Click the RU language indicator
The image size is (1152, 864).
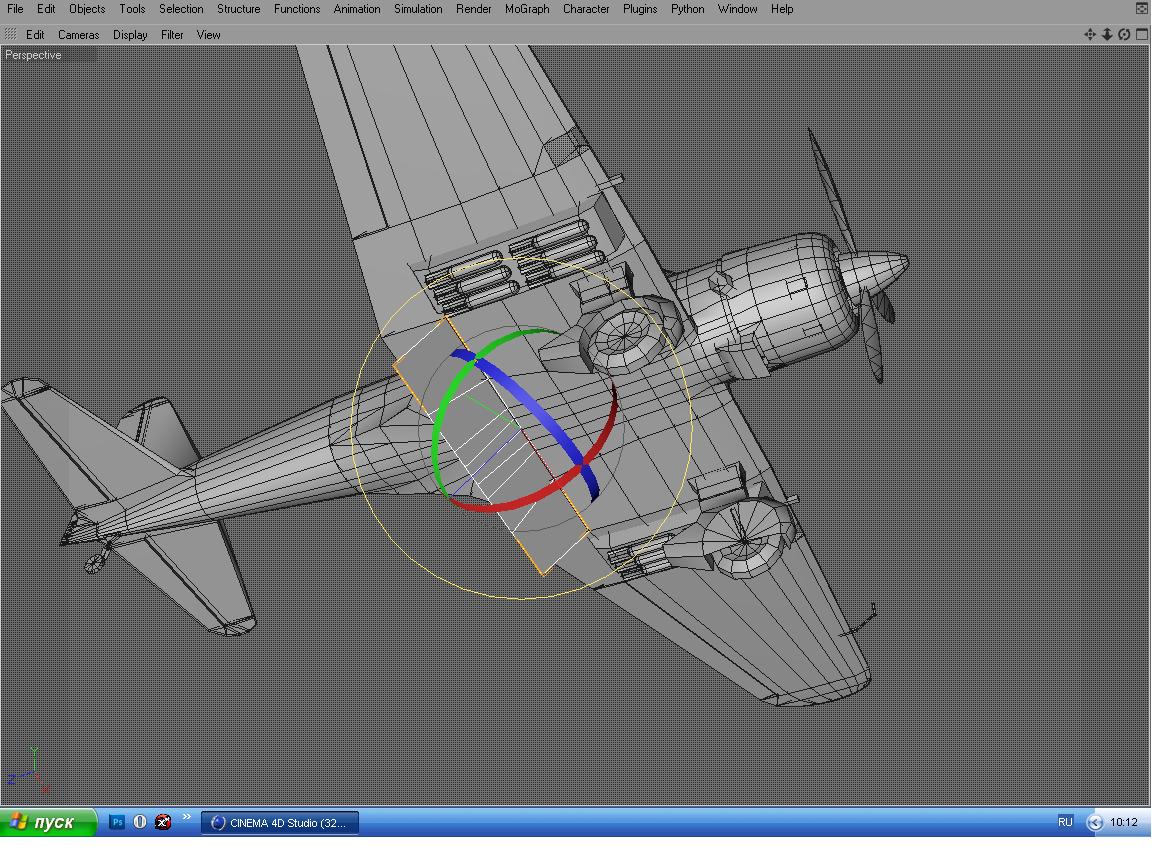coord(1065,822)
